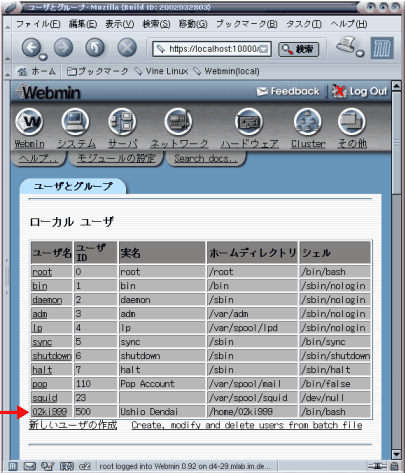The height and width of the screenshot is (473, 405).
Task: Open the 02ki999 user link
Action: [x=49, y=412]
